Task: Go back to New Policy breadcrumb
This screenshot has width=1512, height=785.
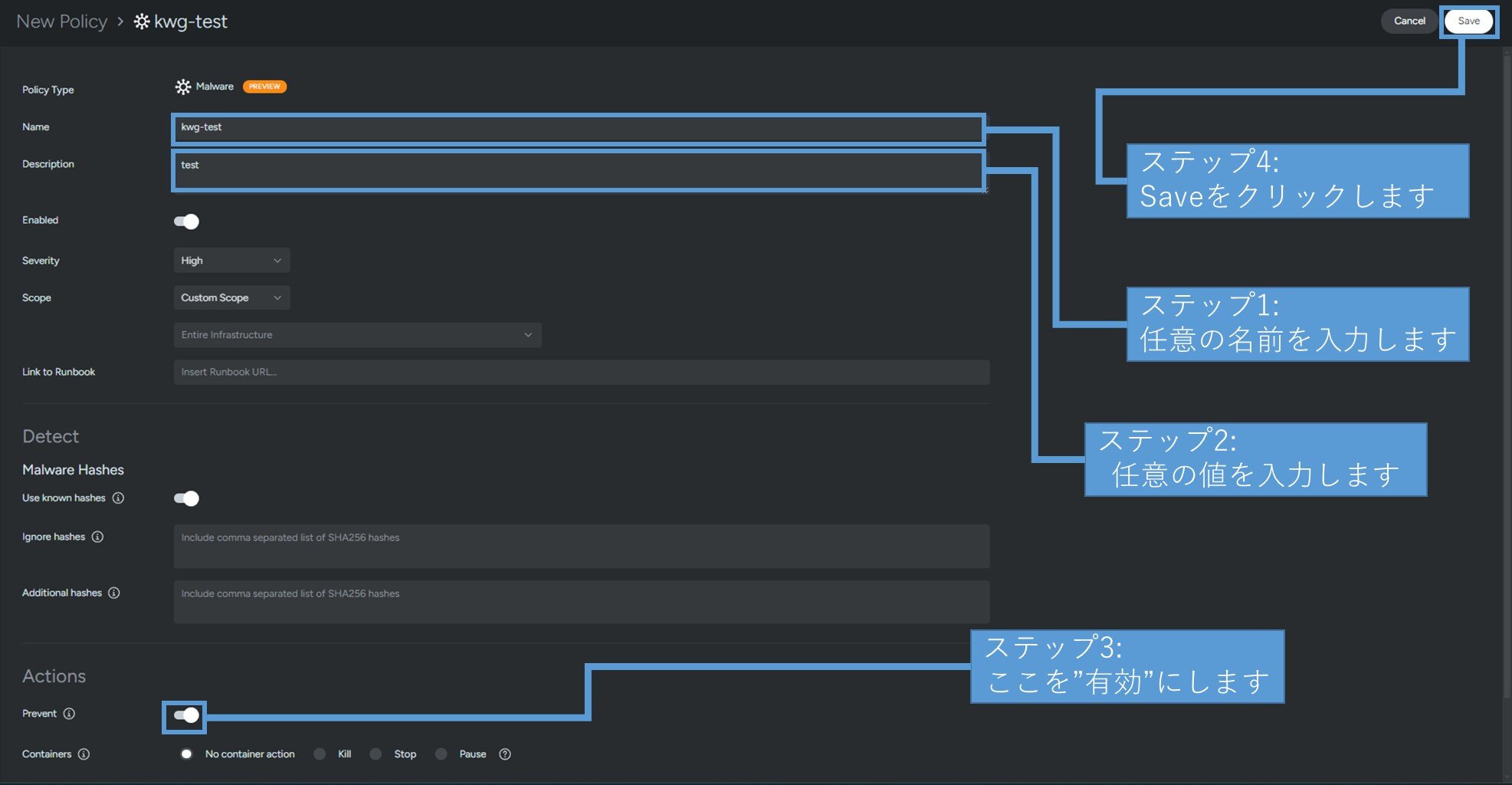Action: coord(61,21)
